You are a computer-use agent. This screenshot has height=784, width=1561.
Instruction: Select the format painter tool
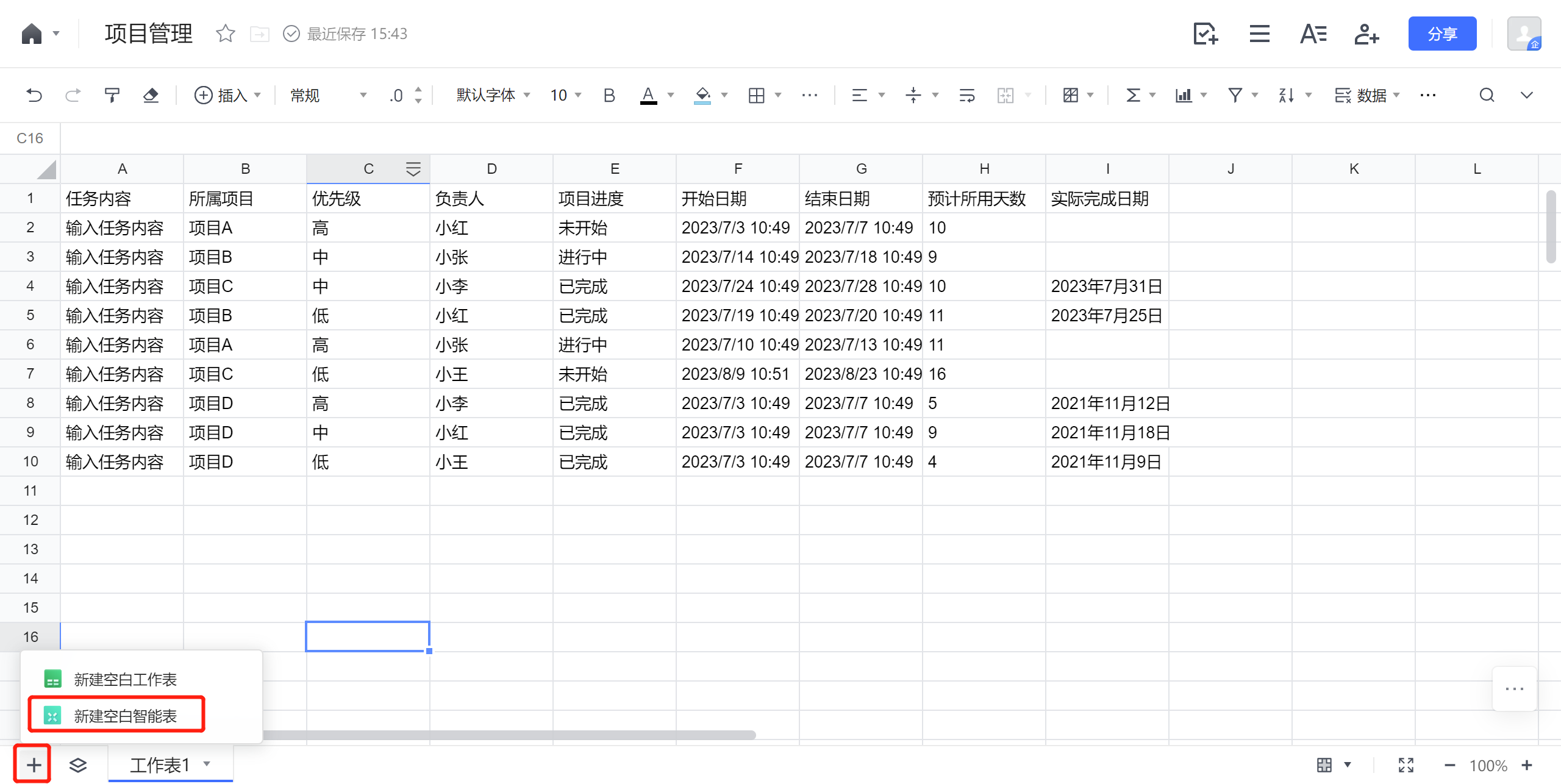[x=112, y=95]
